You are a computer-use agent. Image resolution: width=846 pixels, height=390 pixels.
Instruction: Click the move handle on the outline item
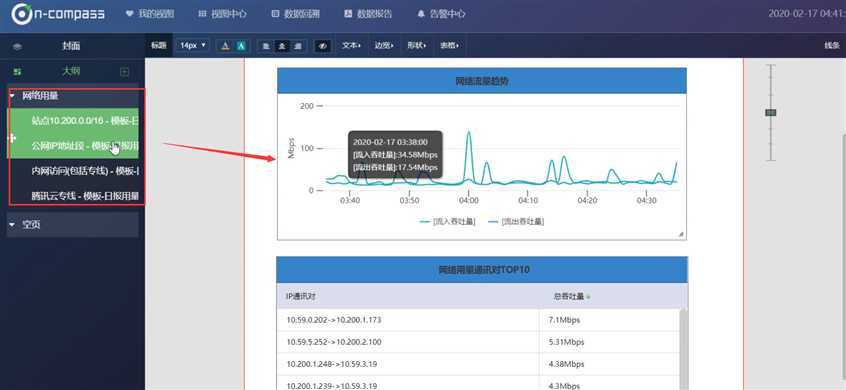pos(11,139)
